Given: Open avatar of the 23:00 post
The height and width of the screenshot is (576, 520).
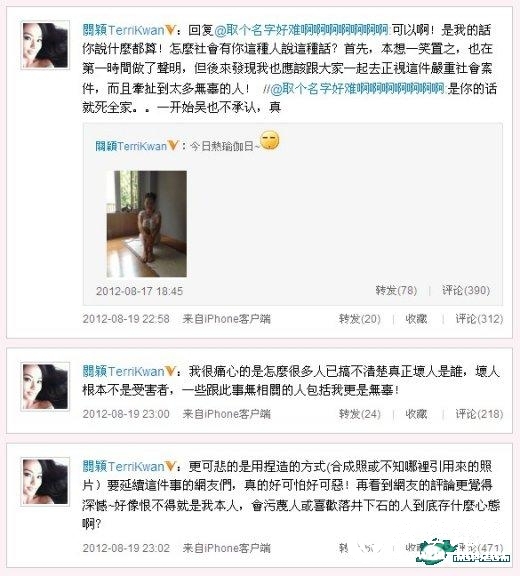Looking at the screenshot, I should click(x=45, y=386).
